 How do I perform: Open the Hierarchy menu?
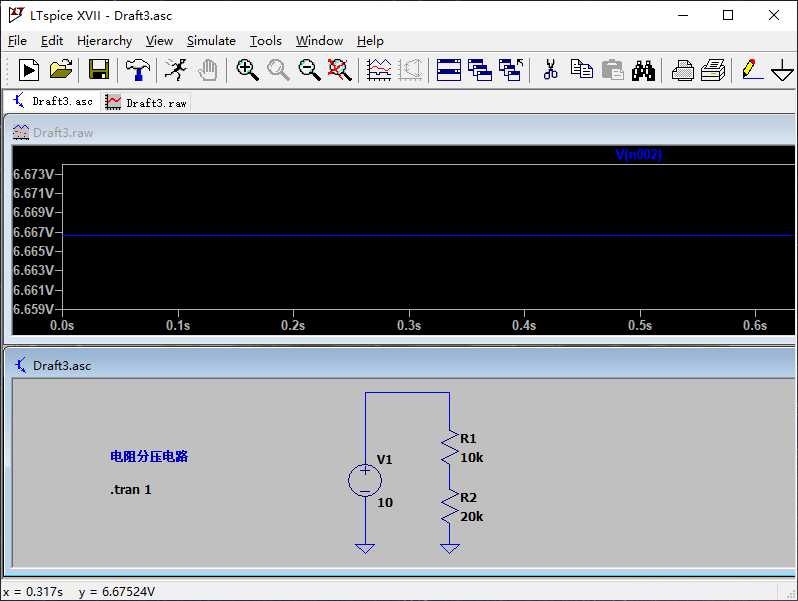tap(104, 41)
